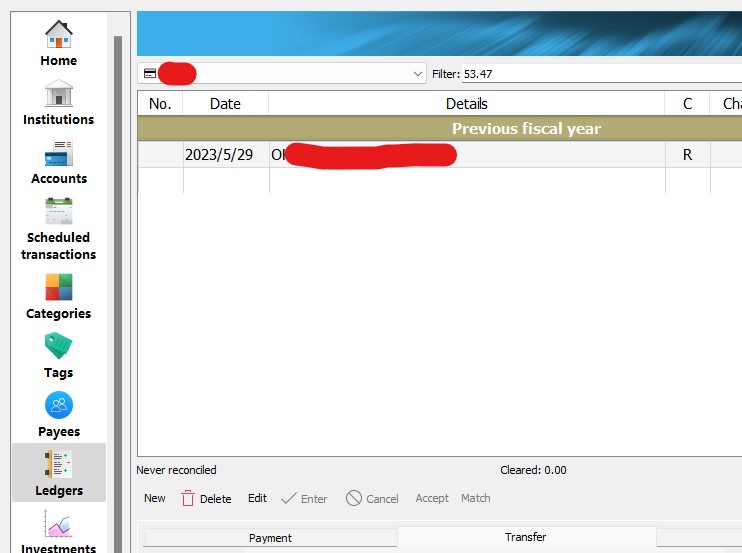Go to the Accounts view
The height and width of the screenshot is (553, 742).
pos(59,162)
